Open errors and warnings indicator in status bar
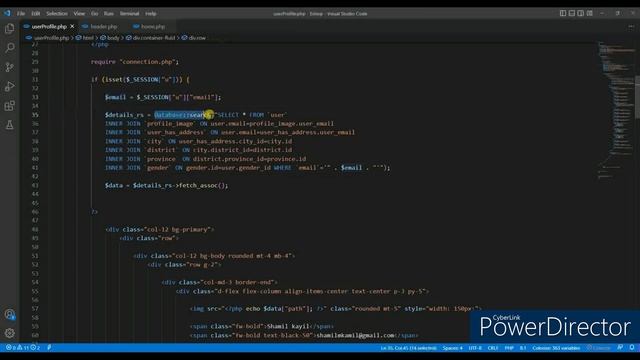This screenshot has height=360, width=640. click(x=23, y=348)
